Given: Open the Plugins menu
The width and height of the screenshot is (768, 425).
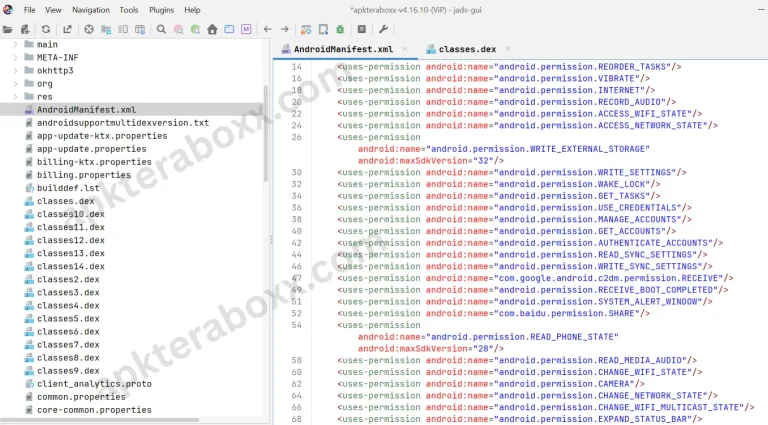Looking at the screenshot, I should (161, 10).
